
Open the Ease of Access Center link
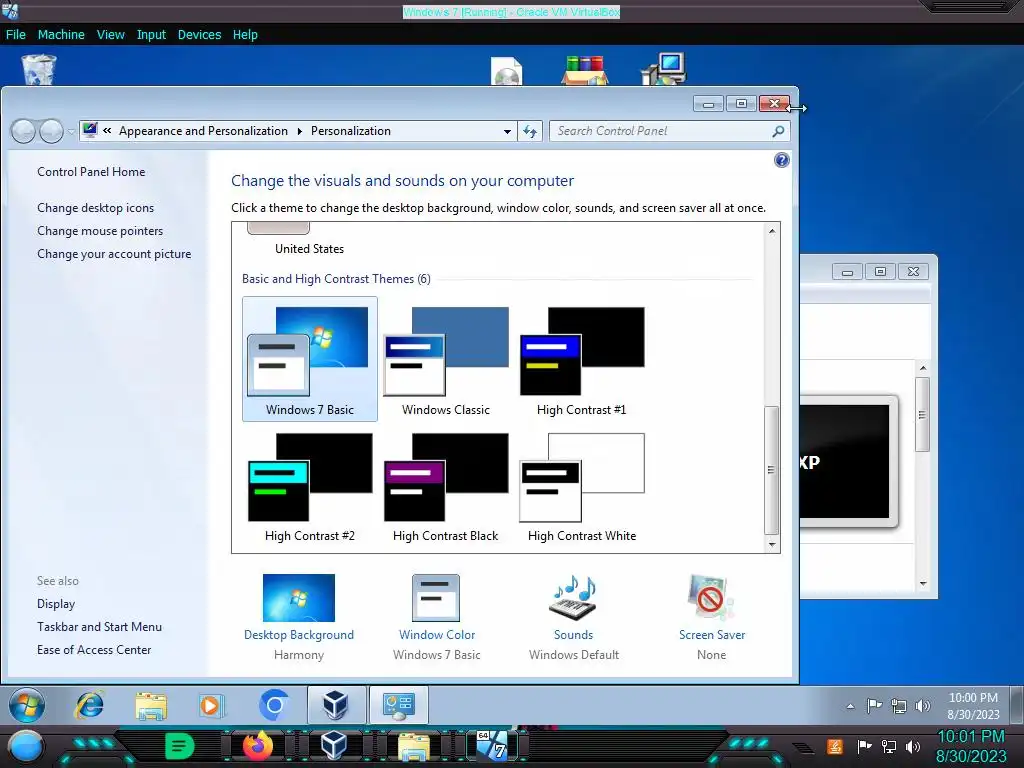tap(93, 650)
